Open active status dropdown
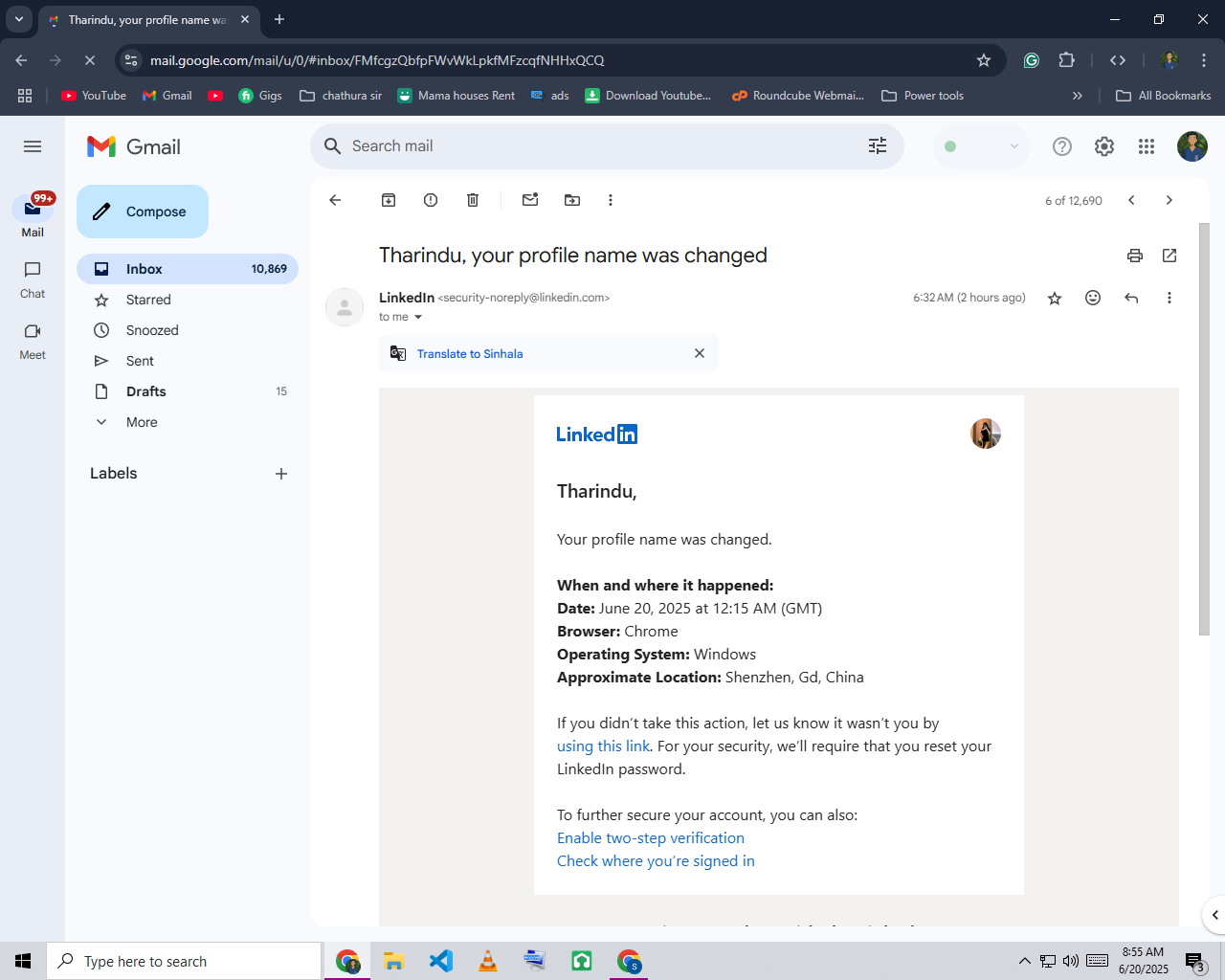The image size is (1225, 980). 981,146
